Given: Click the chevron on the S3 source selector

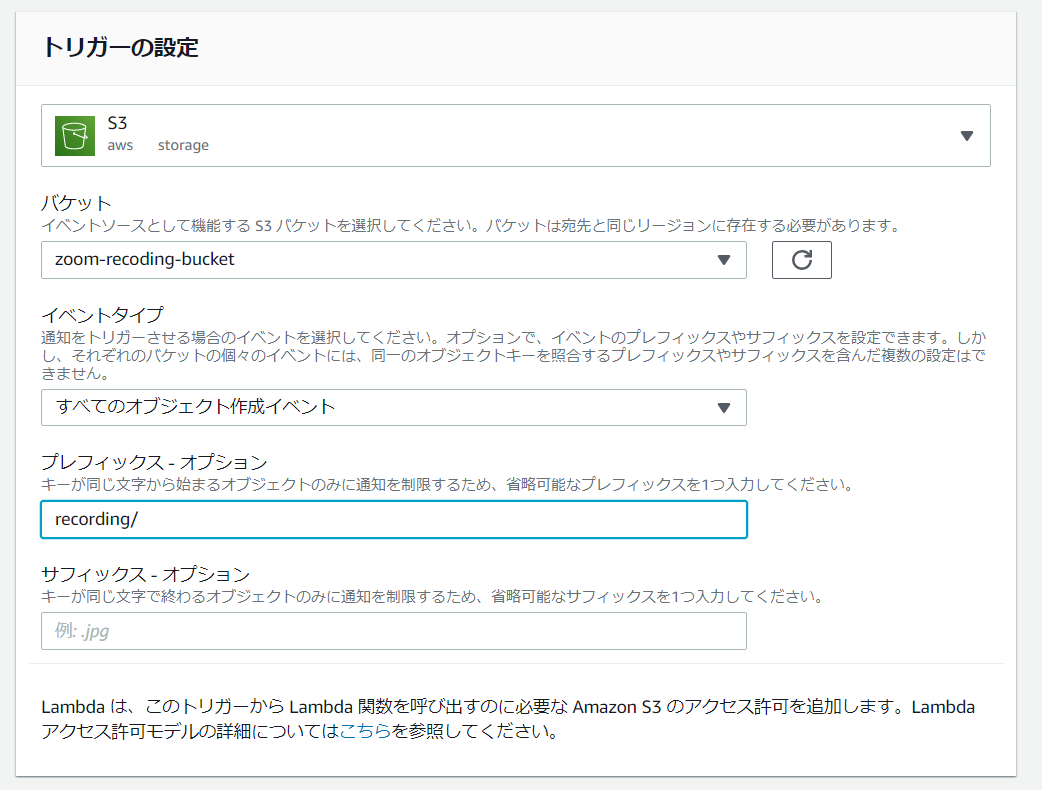Looking at the screenshot, I should pos(966,134).
